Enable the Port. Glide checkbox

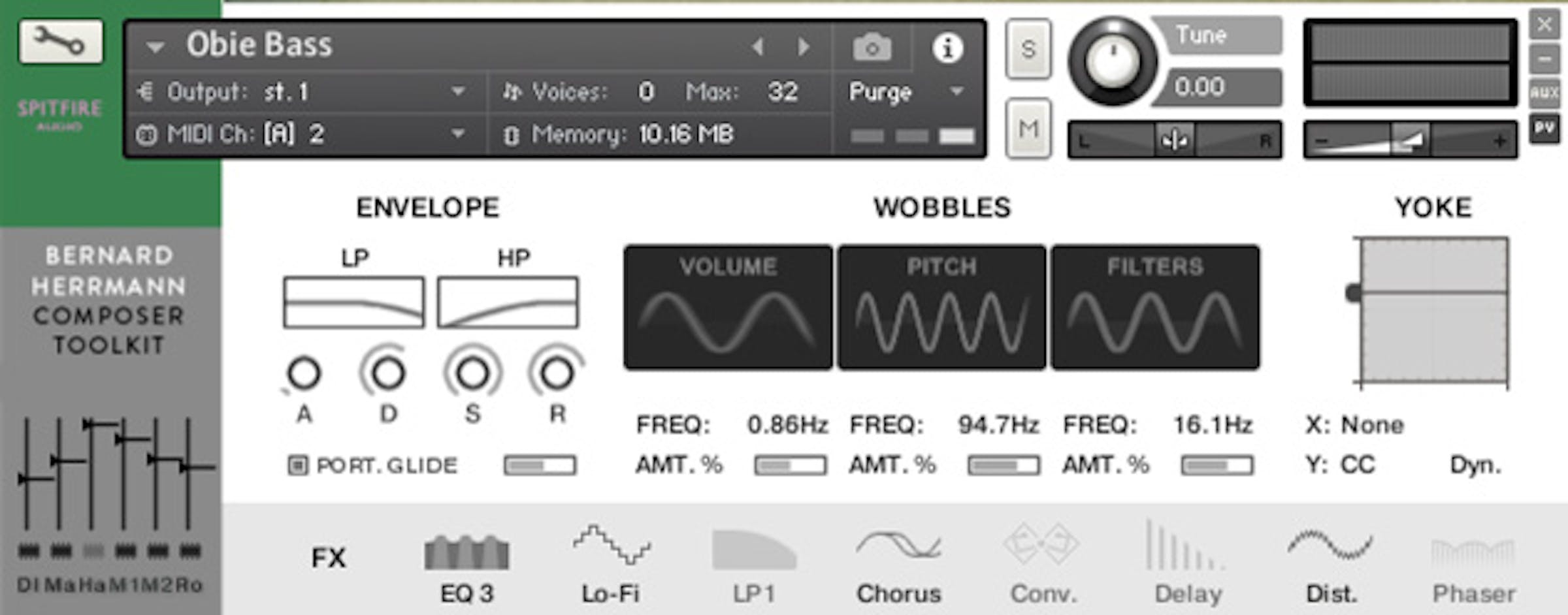tap(297, 465)
